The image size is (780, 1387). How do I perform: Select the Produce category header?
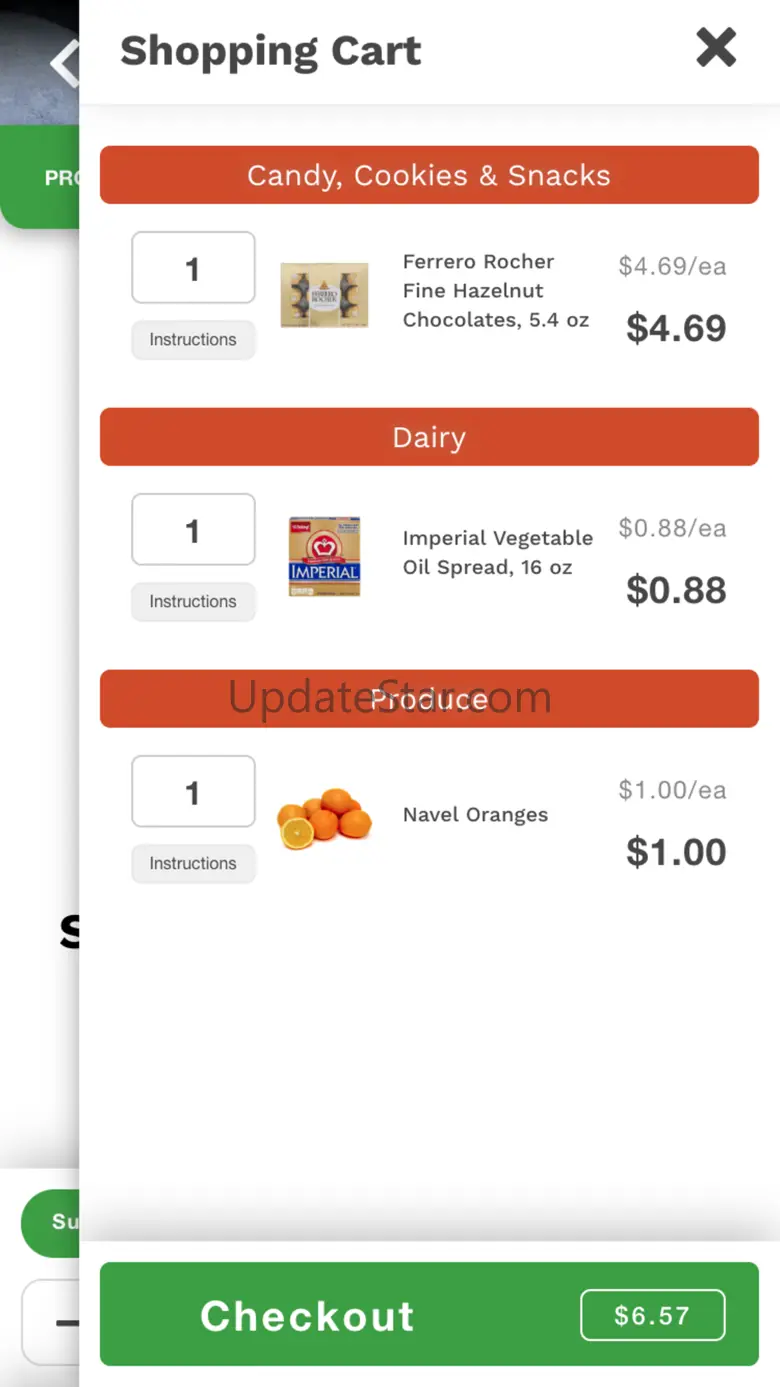(x=429, y=699)
